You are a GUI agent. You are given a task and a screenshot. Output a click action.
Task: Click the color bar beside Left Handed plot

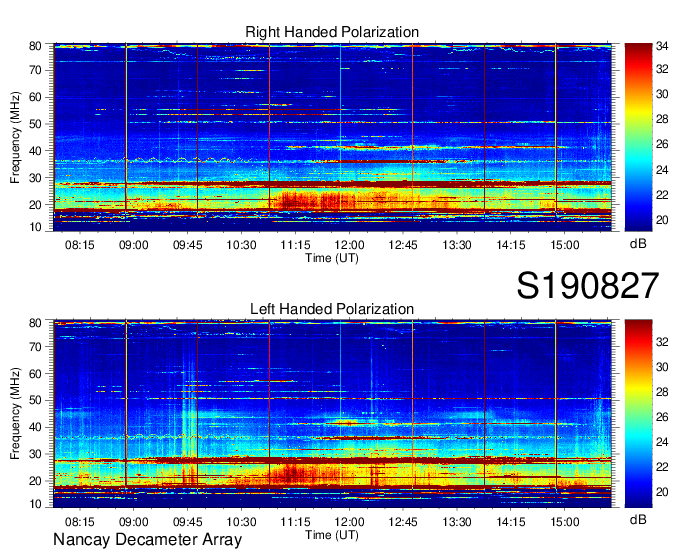tap(638, 414)
